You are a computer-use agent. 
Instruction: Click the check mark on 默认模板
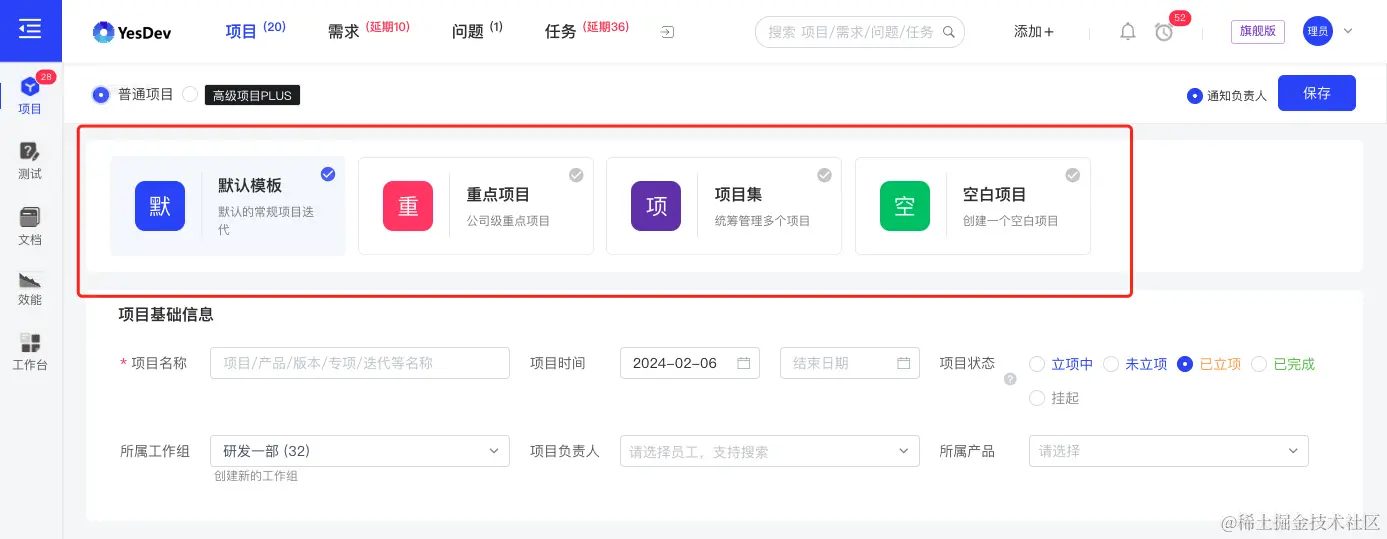(x=328, y=174)
